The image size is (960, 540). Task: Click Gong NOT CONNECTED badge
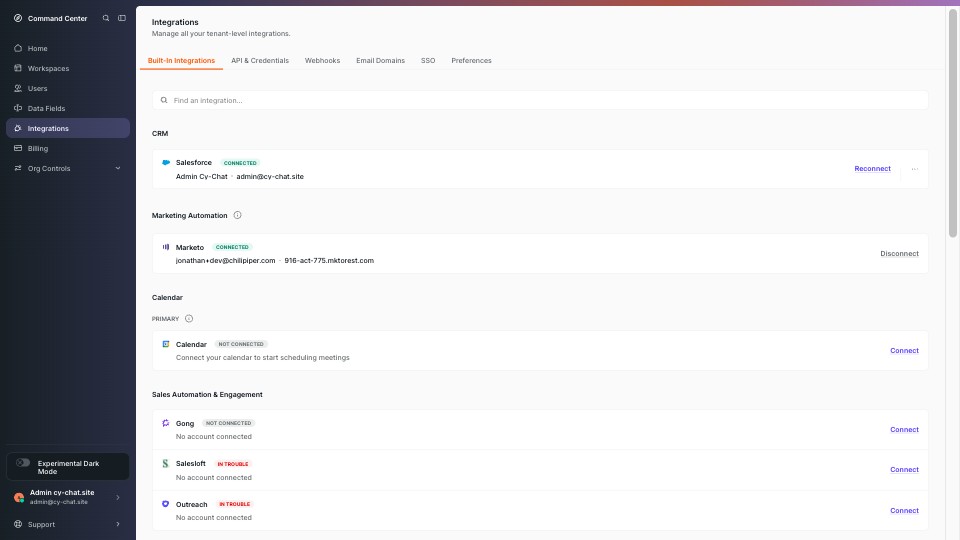(x=228, y=423)
